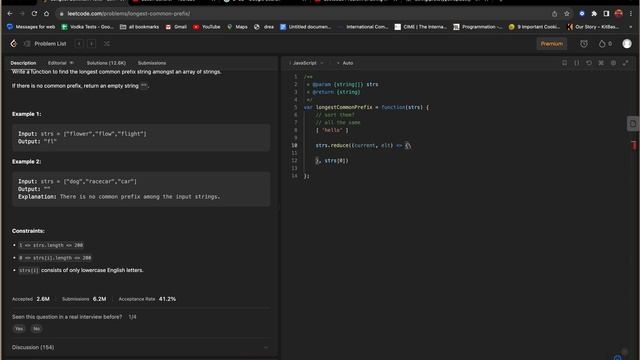The image size is (640, 360).
Task: Open the Maps bookmark
Action: coord(237,27)
